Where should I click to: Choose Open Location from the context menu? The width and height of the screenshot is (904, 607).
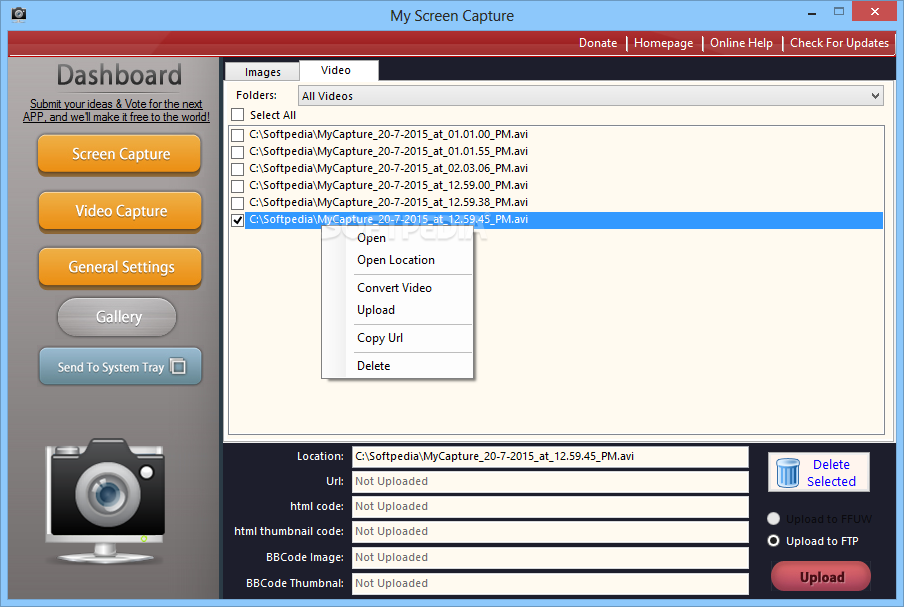[396, 260]
